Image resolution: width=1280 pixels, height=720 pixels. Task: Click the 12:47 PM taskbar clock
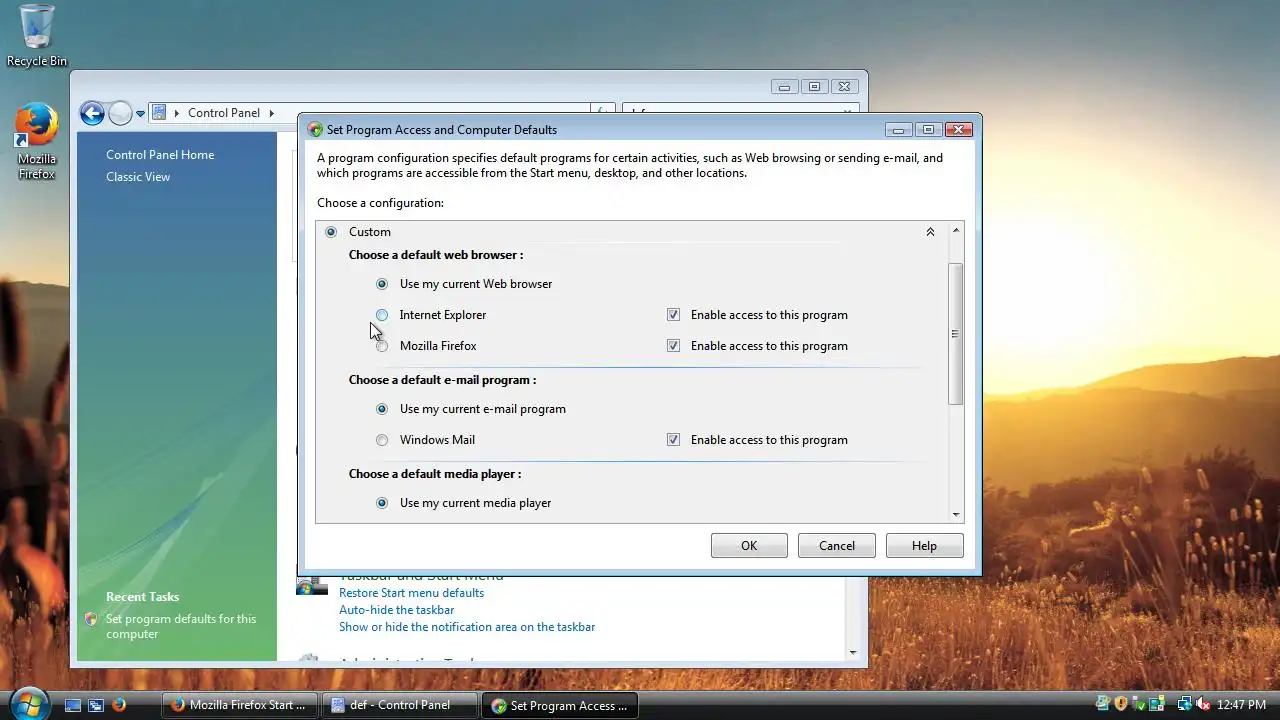[x=1241, y=705]
